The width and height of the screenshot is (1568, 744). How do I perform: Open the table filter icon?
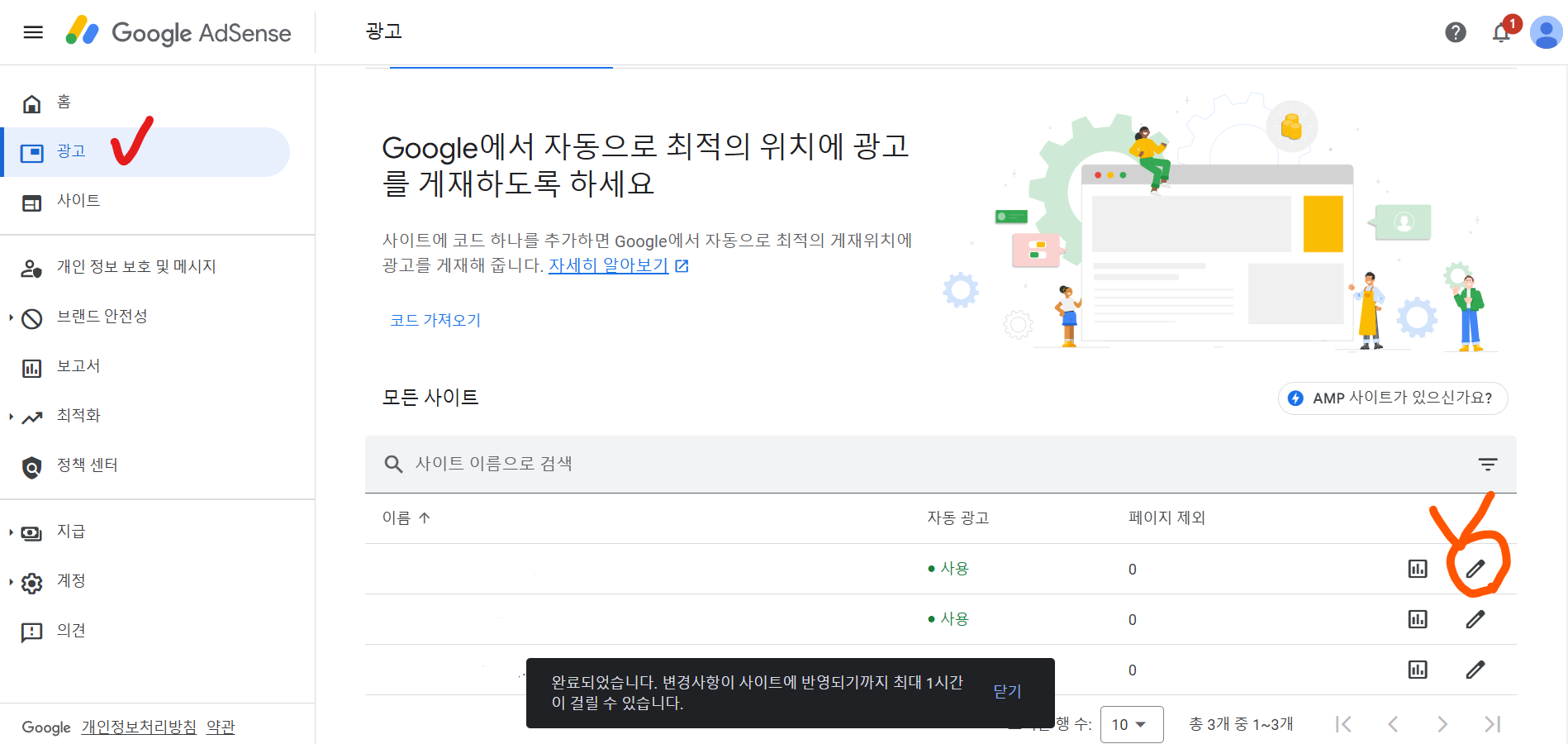coord(1488,464)
